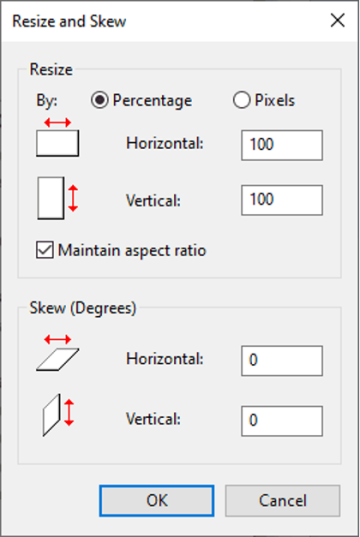Click the vertical skew parallelogram icon
This screenshot has width=360, height=537.
pyautogui.click(x=52, y=415)
